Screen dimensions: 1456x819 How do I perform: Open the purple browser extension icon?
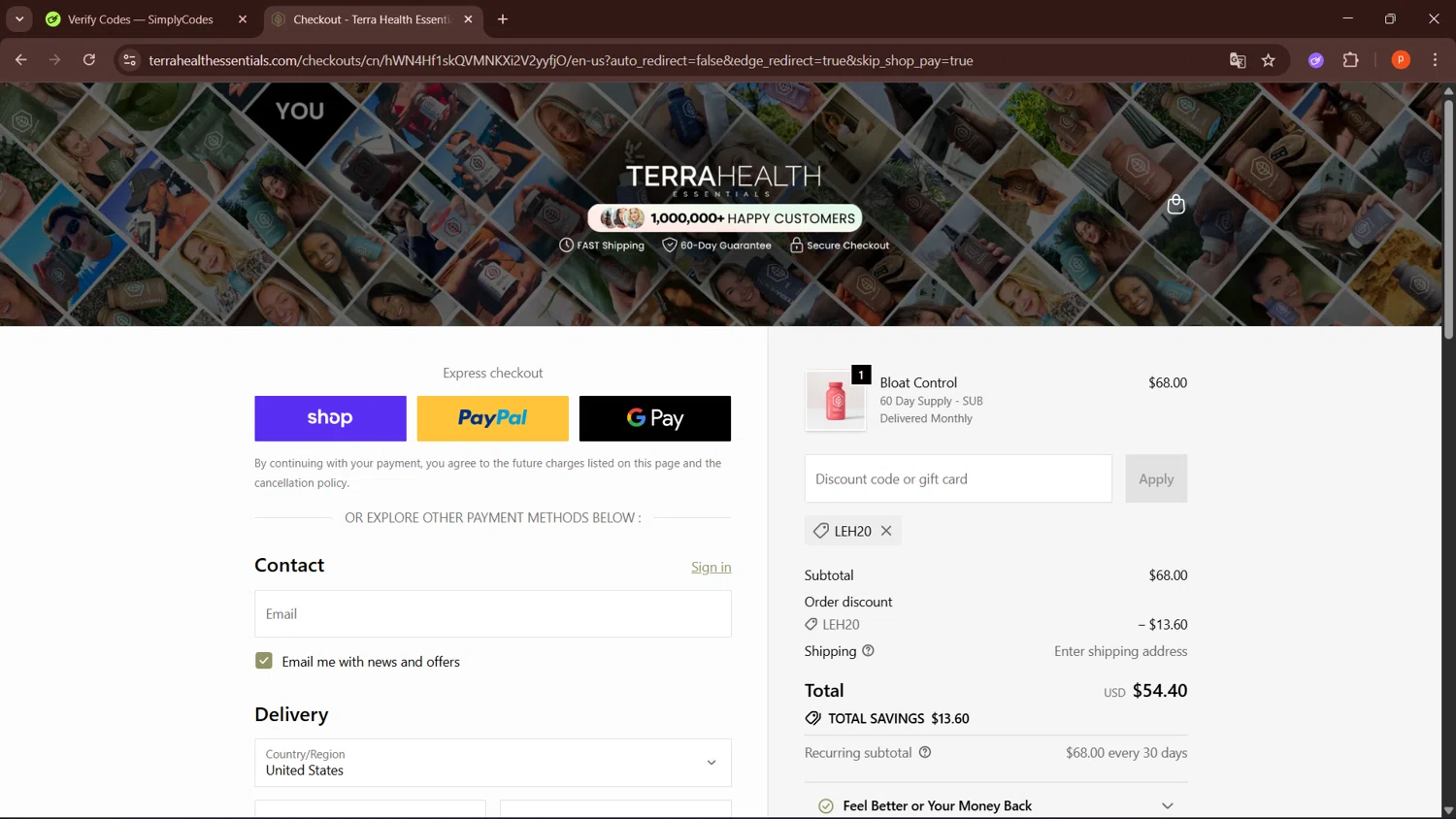click(x=1316, y=60)
